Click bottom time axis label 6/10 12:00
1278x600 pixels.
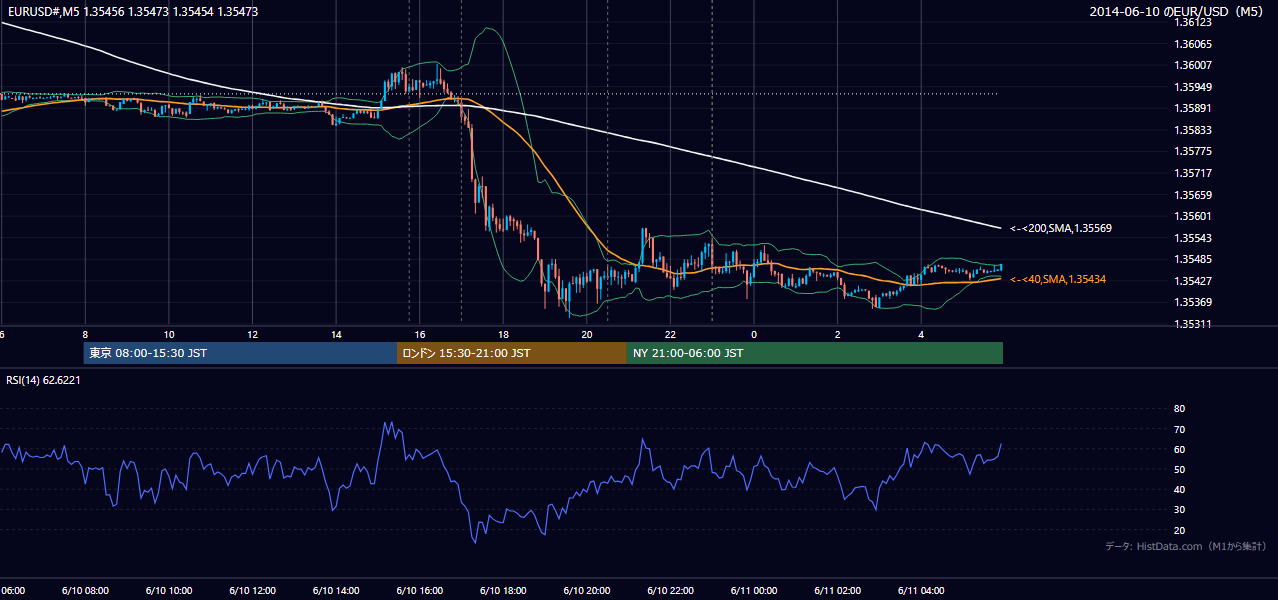[252, 590]
